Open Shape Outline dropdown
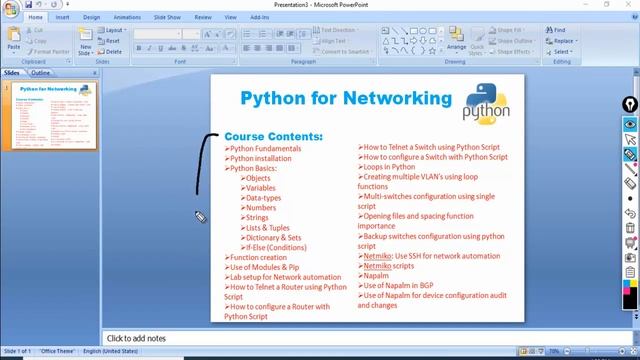 point(513,41)
